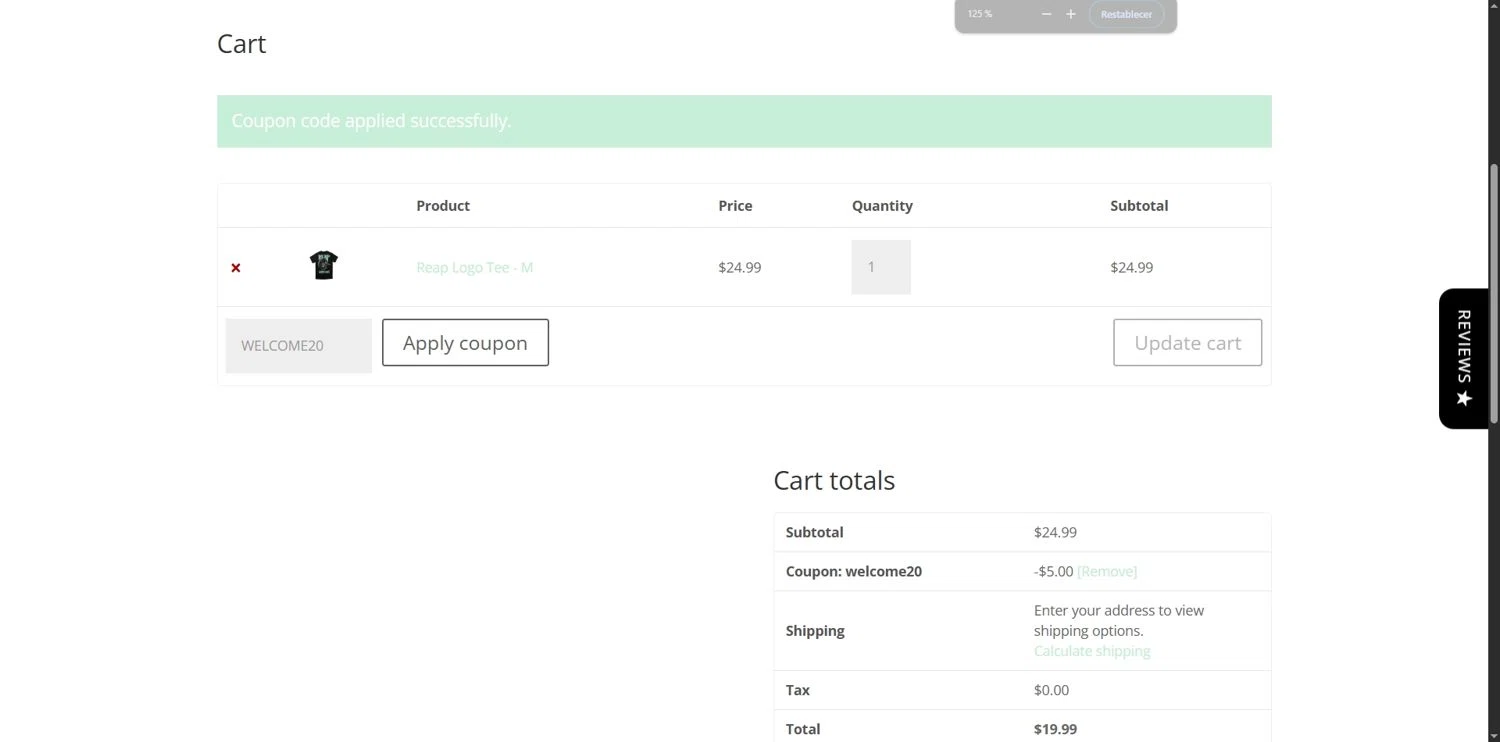Image resolution: width=1500 pixels, height=742 pixels.
Task: Remove Reap Logo Tee using red X
Action: coord(236,268)
